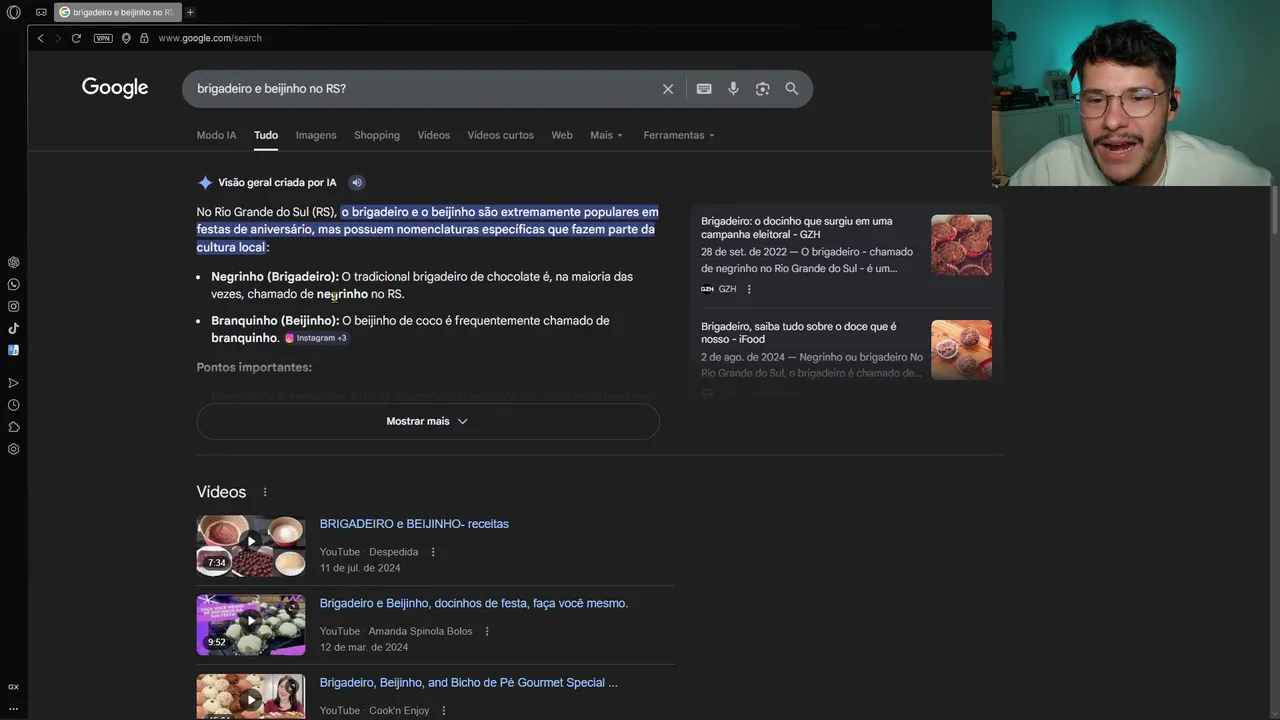Open iFood Brigadeiro article link

click(799, 333)
